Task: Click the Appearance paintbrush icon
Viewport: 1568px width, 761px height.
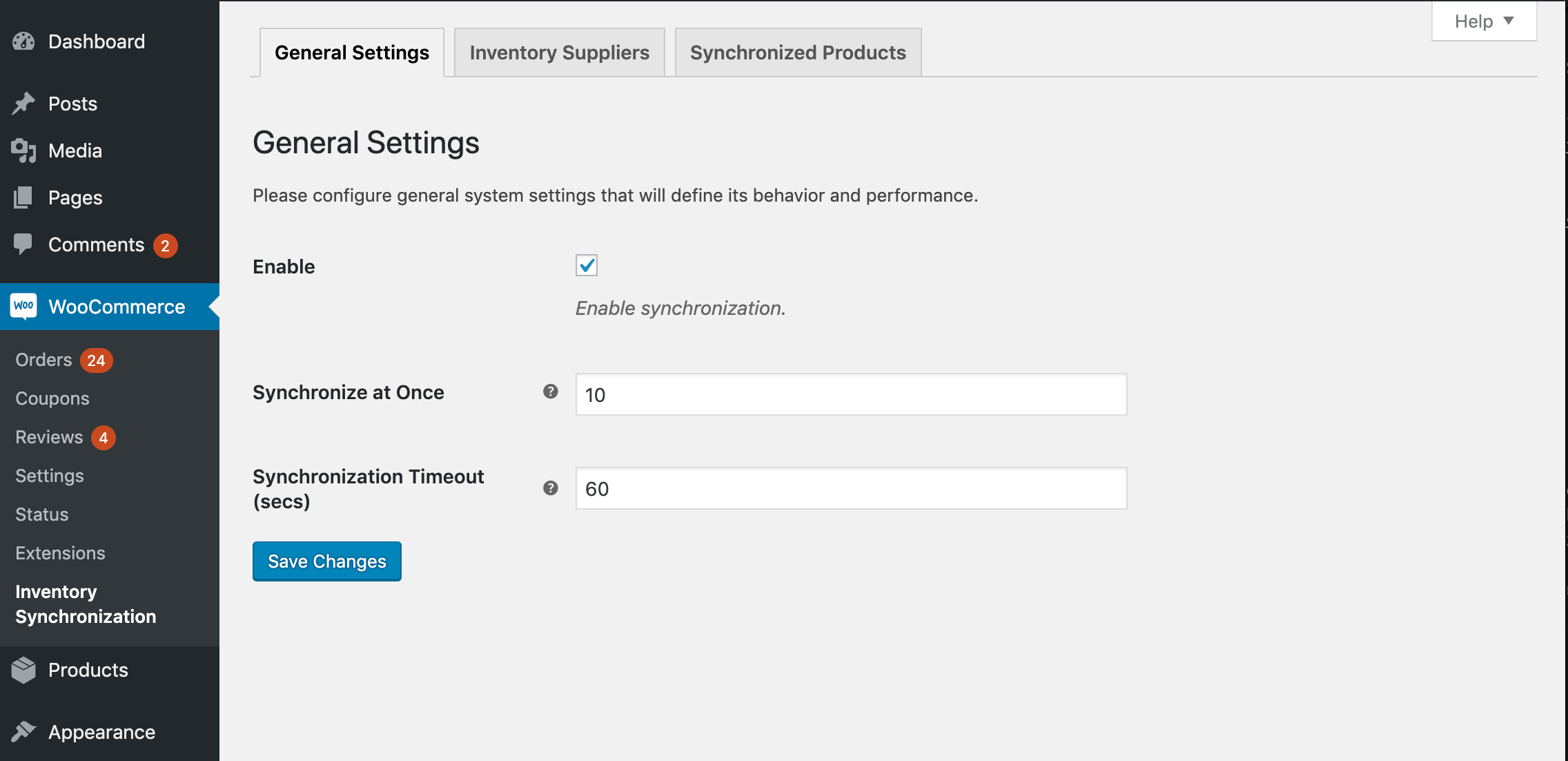Action: (x=23, y=731)
